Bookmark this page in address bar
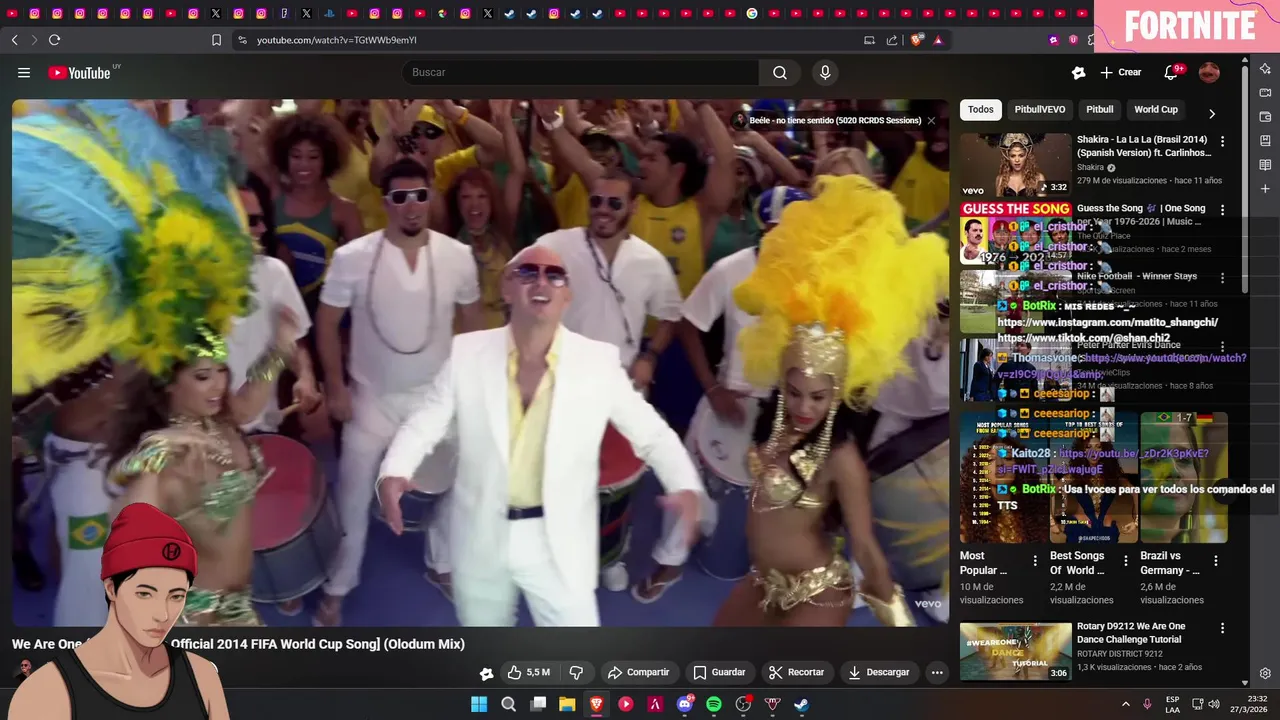This screenshot has width=1280, height=720. (216, 40)
